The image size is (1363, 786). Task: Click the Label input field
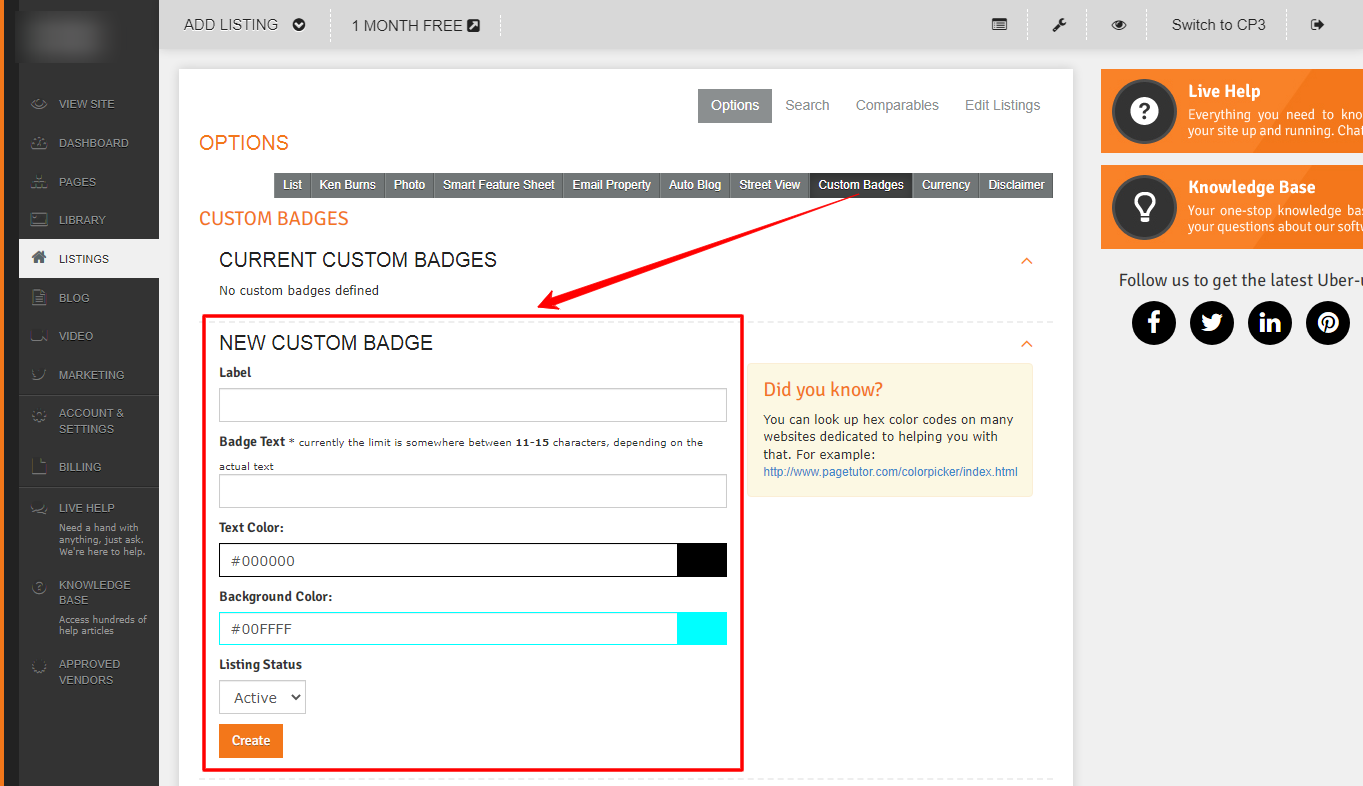473,405
